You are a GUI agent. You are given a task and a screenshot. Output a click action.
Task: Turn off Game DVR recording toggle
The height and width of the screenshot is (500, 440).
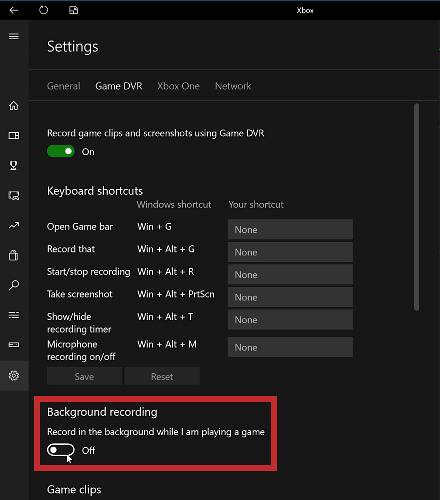[x=61, y=151]
